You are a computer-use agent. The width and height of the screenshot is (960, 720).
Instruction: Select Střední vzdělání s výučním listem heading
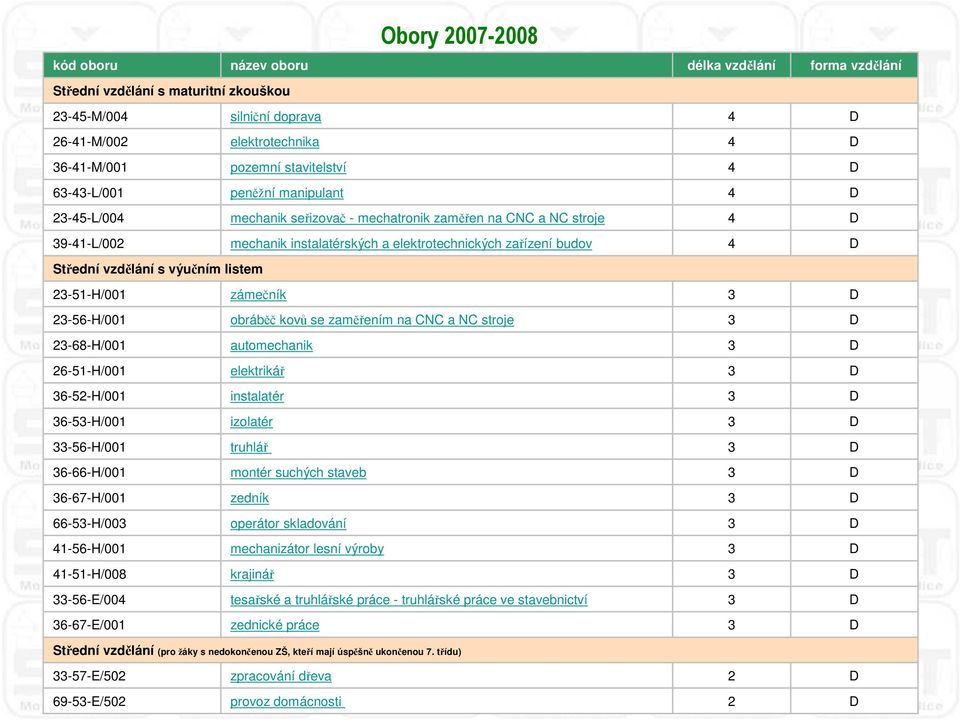click(157, 269)
